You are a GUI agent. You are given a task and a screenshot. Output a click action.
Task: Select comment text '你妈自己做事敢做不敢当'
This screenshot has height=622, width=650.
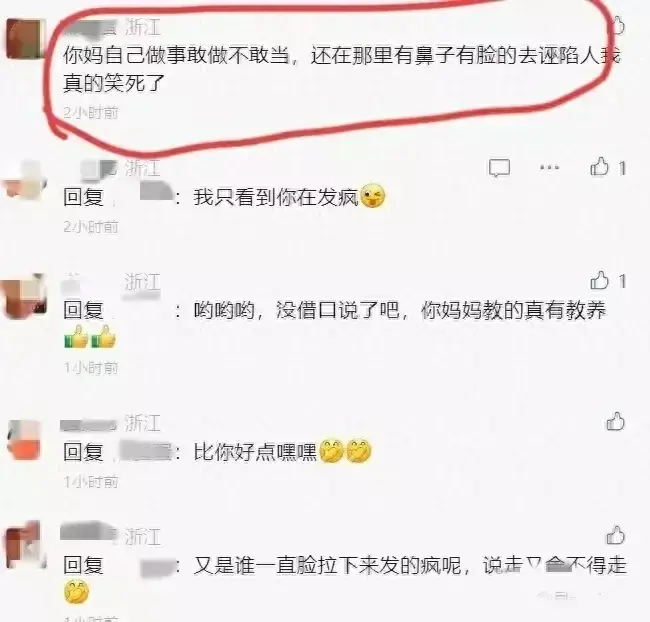tap(176, 56)
